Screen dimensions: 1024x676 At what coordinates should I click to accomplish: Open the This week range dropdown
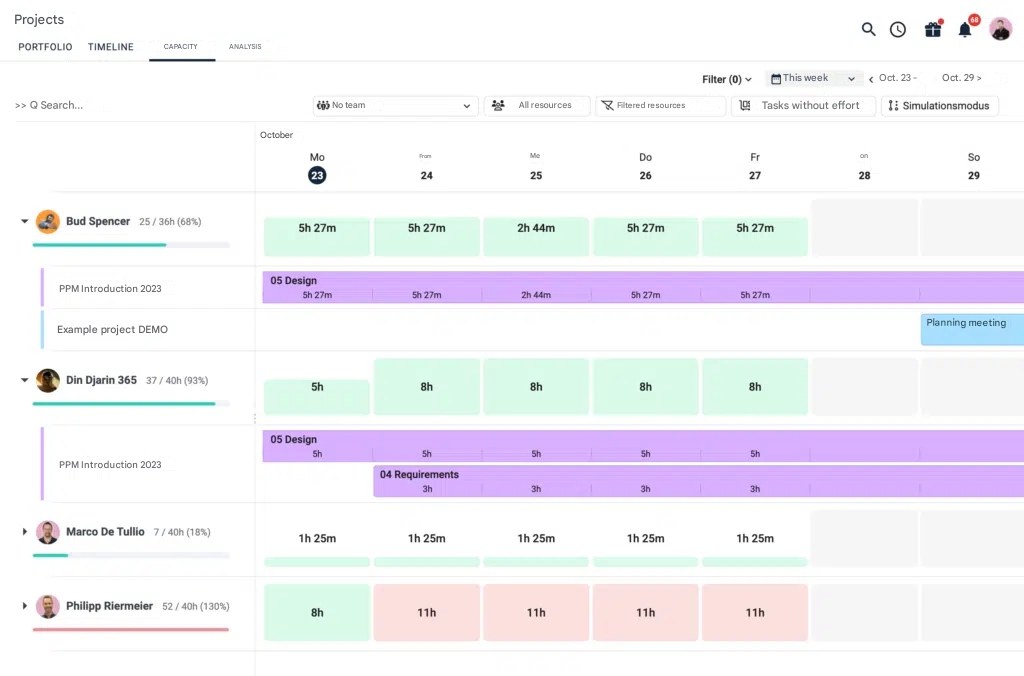(814, 79)
